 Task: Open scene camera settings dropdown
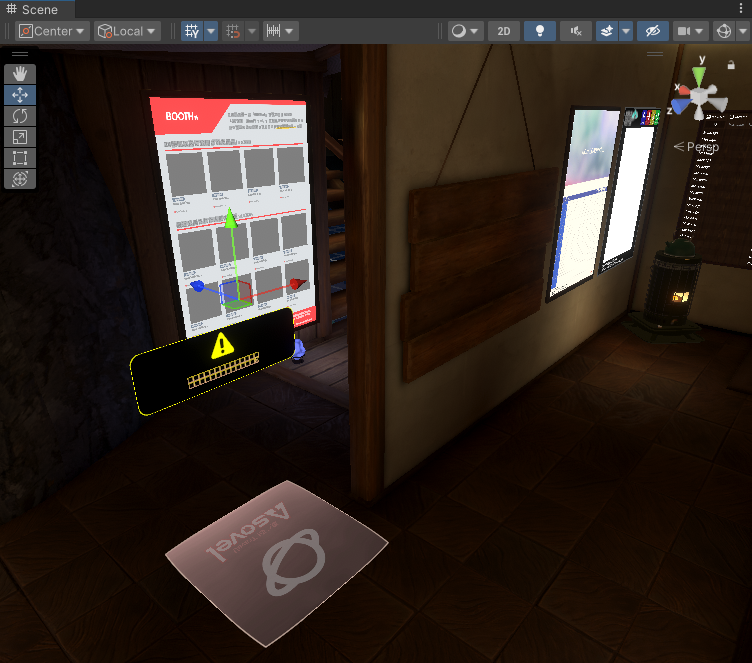click(690, 31)
